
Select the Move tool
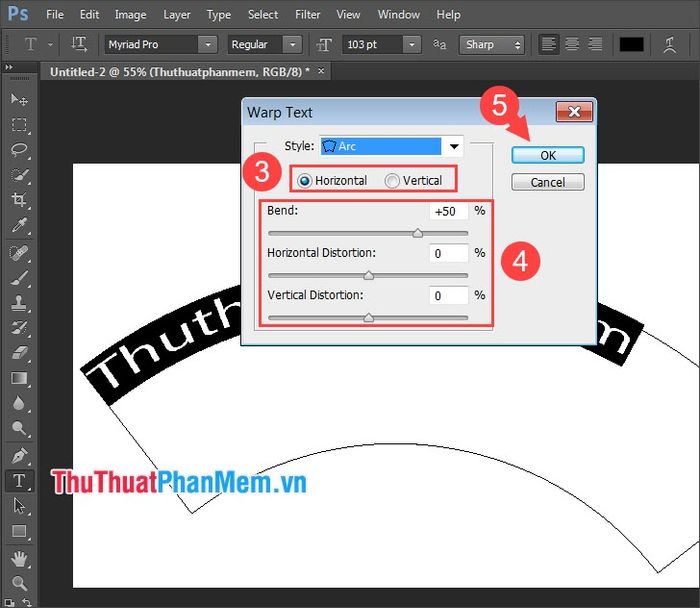[x=19, y=99]
